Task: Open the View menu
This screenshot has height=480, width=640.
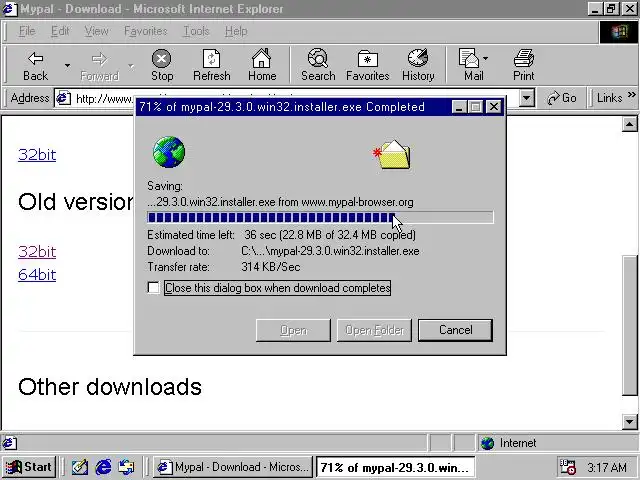Action: 96,31
